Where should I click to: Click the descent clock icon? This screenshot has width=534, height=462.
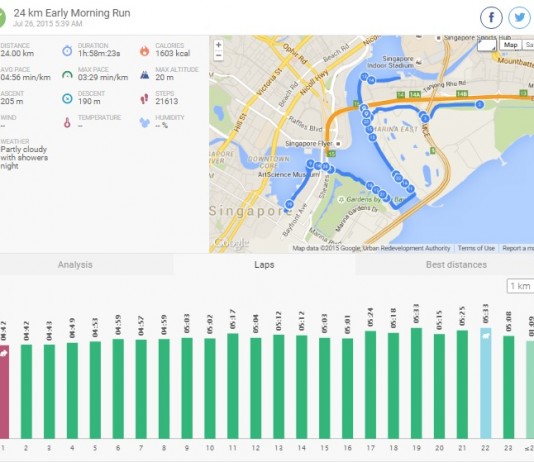pos(67,98)
